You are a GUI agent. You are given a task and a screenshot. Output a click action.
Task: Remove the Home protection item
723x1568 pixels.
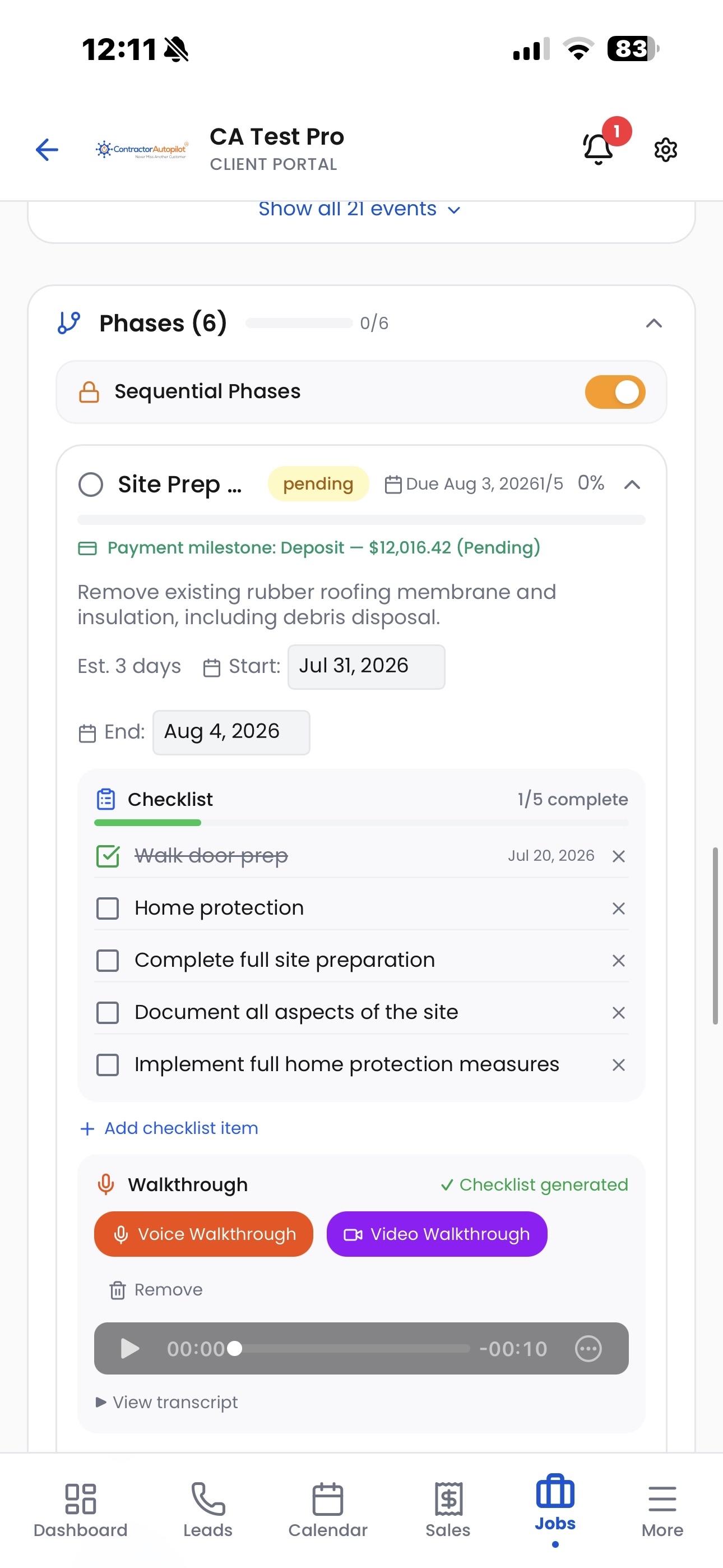pyautogui.click(x=618, y=908)
